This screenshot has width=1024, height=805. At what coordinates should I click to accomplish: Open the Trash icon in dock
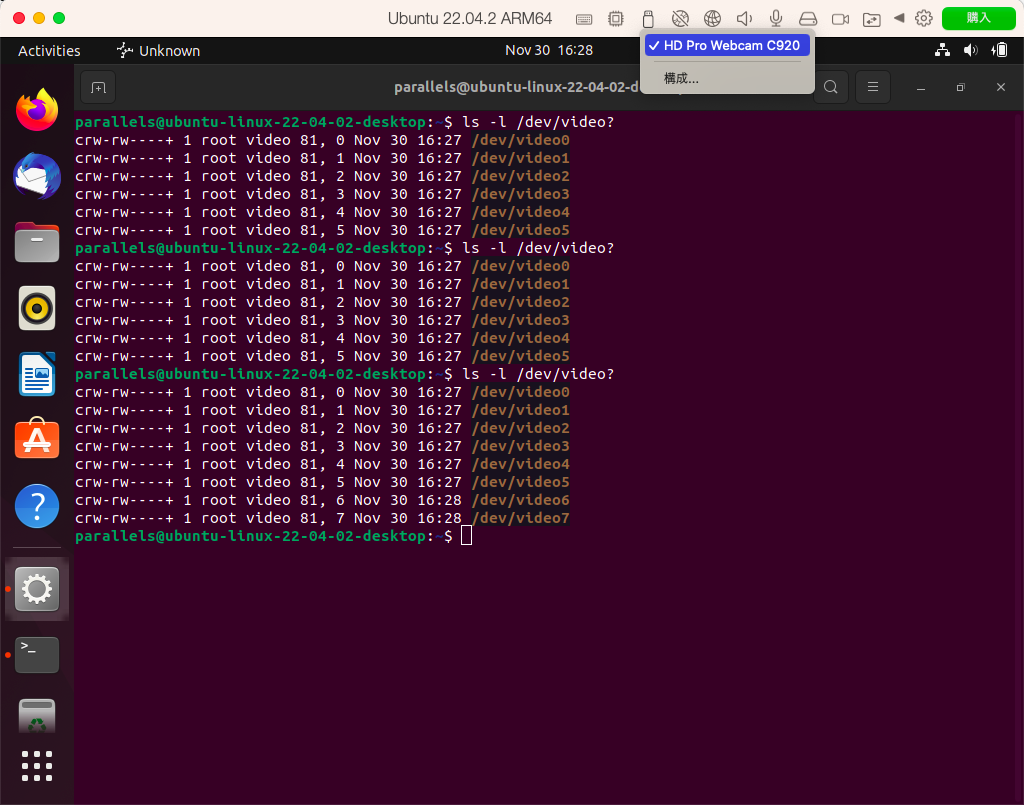click(x=37, y=716)
